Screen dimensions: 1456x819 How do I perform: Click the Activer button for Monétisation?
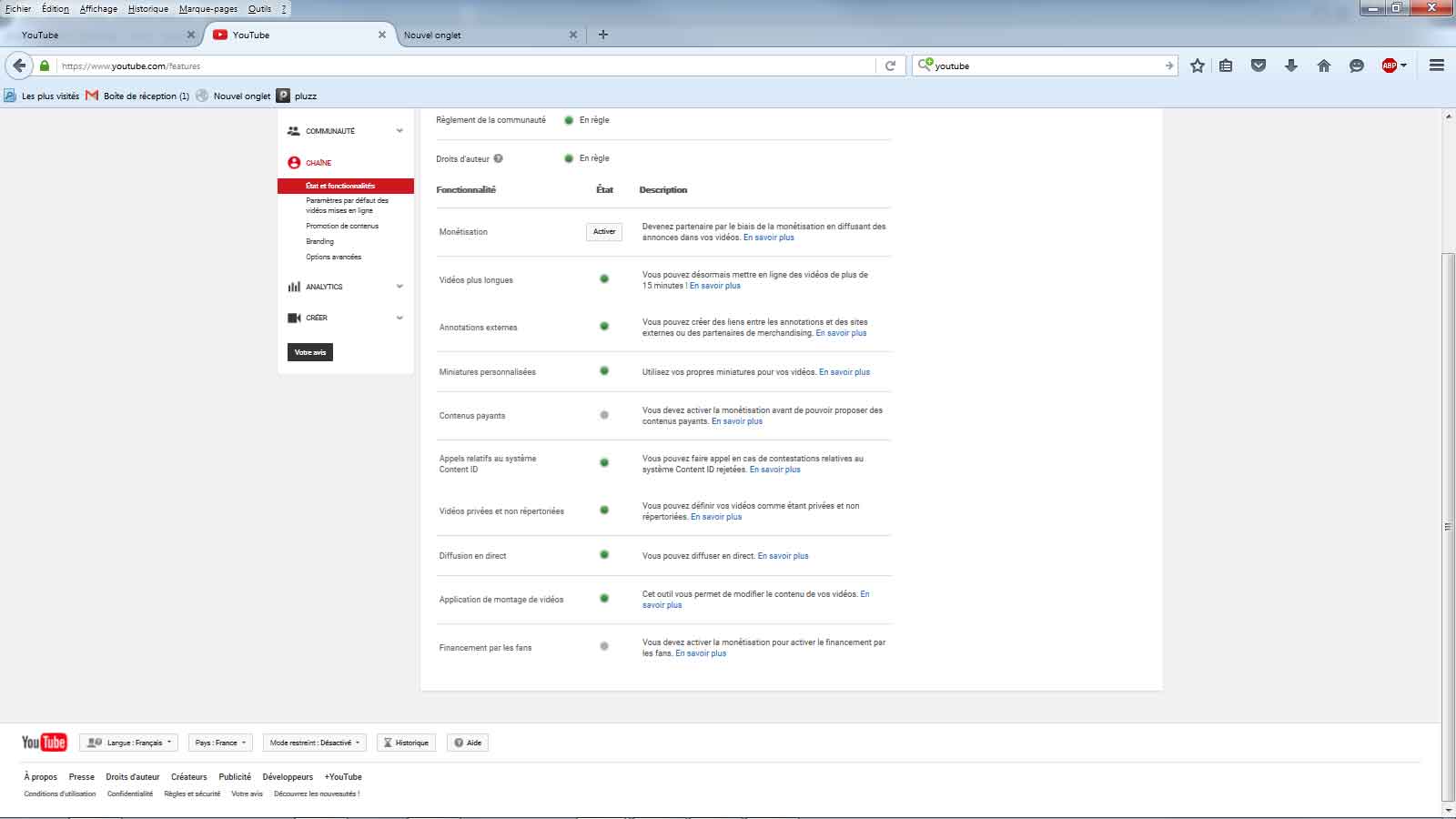pos(604,232)
